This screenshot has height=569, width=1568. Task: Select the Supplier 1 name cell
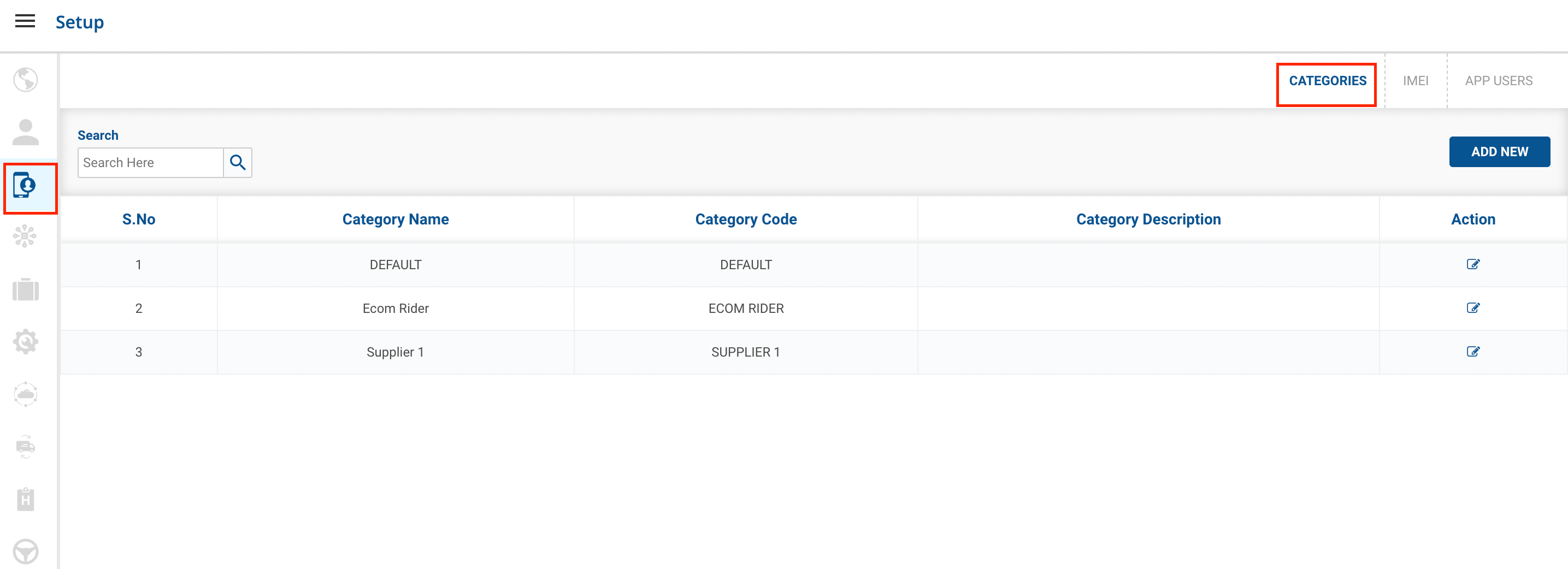click(395, 352)
